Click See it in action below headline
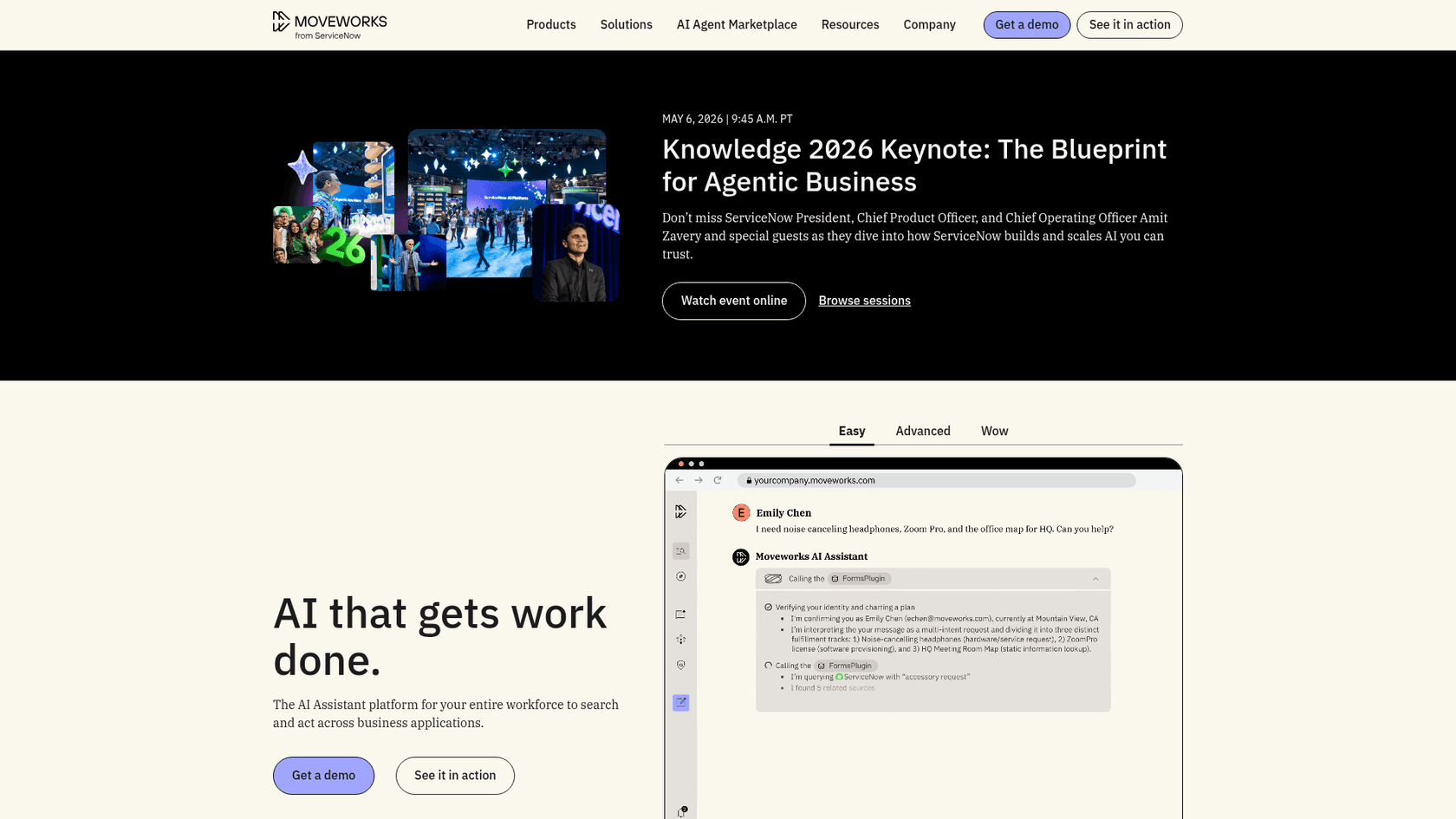Screen dimensions: 1456x819 click(455, 776)
